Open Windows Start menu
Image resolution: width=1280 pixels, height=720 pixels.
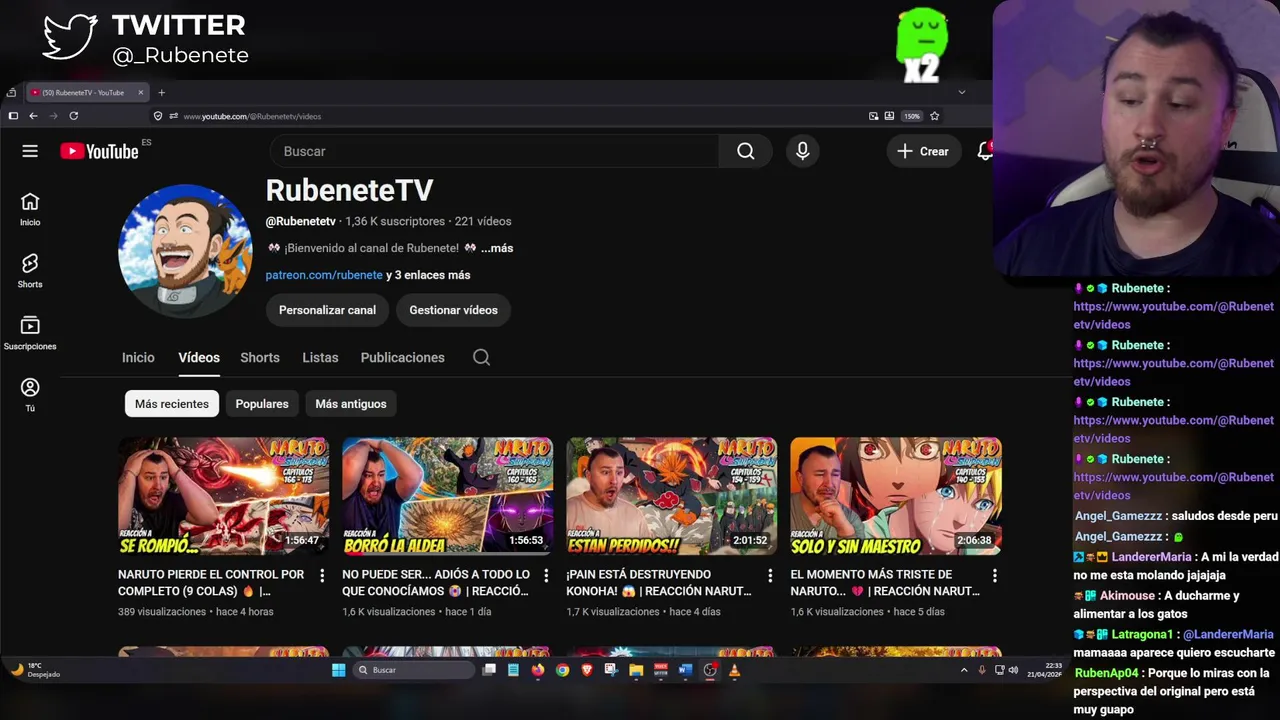338,670
